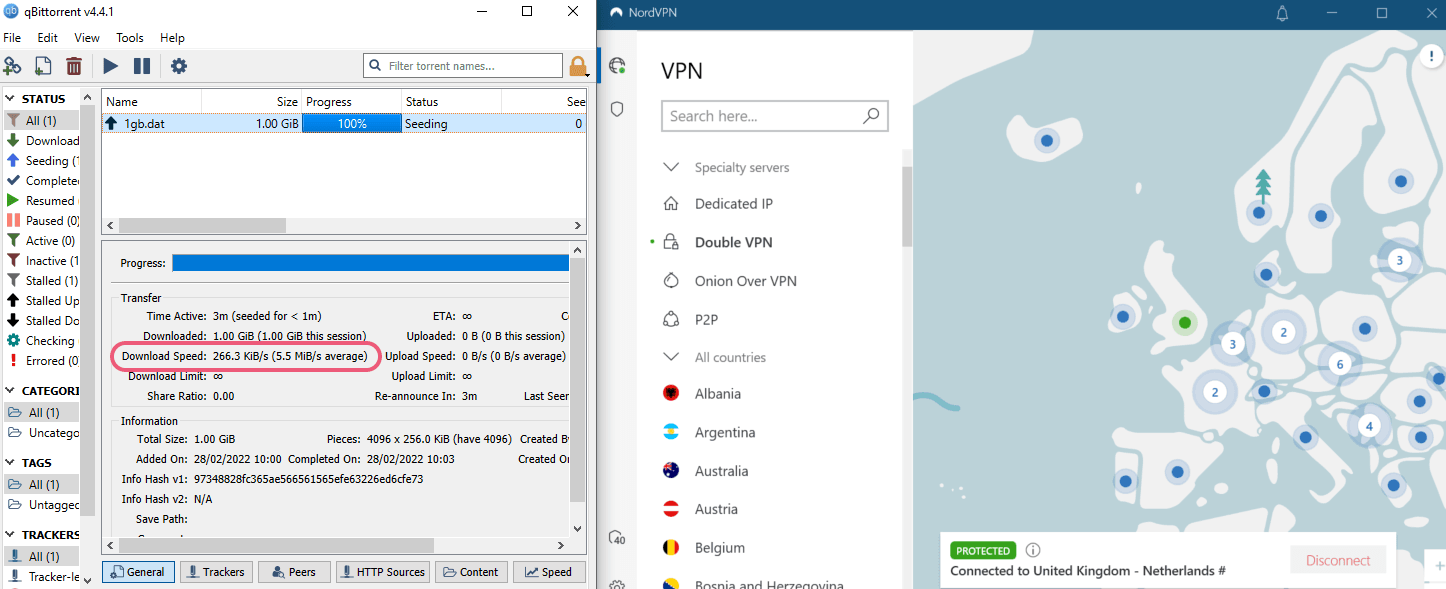1446x589 pixels.
Task: Collapse the TAGS section
Action: coord(11,463)
